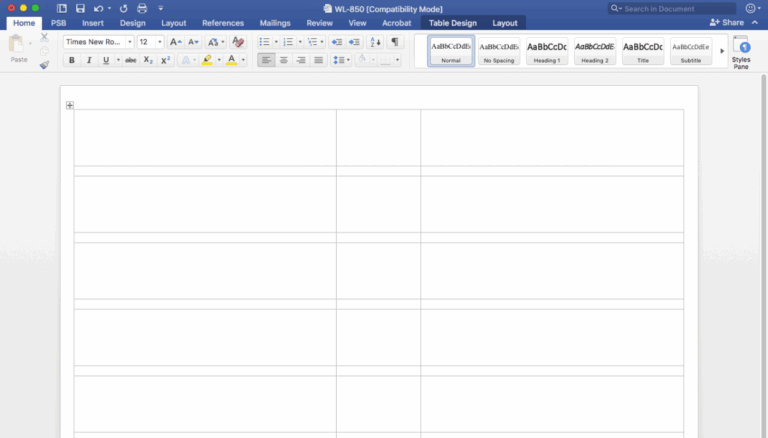The height and width of the screenshot is (438, 768).
Task: Select Align Left paragraph alignment
Action: [x=266, y=60]
